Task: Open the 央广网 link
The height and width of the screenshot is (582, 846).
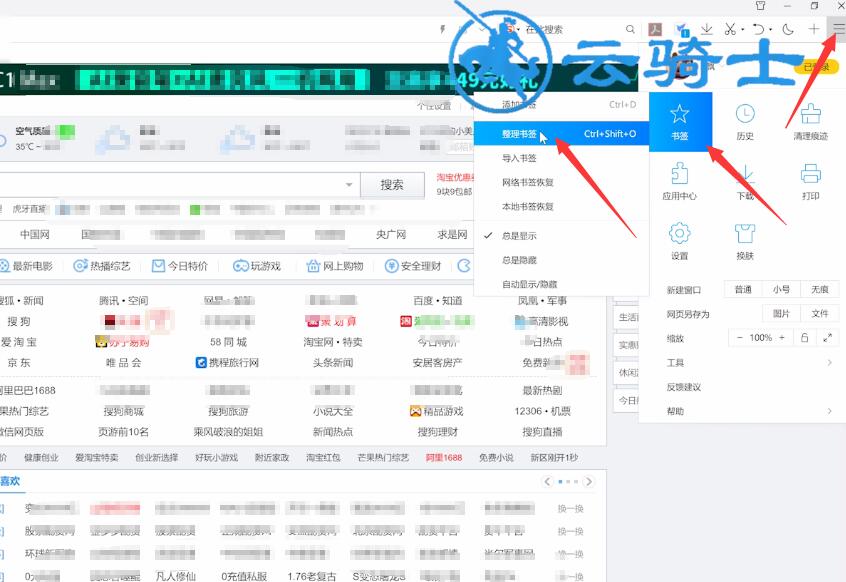Action: click(391, 235)
